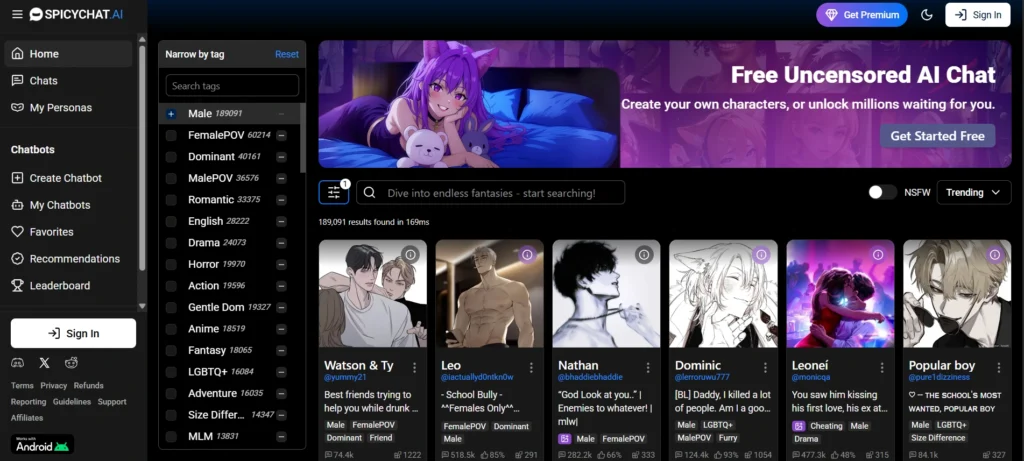Open Leaderboard in sidebar
1024x461 pixels.
pos(69,285)
